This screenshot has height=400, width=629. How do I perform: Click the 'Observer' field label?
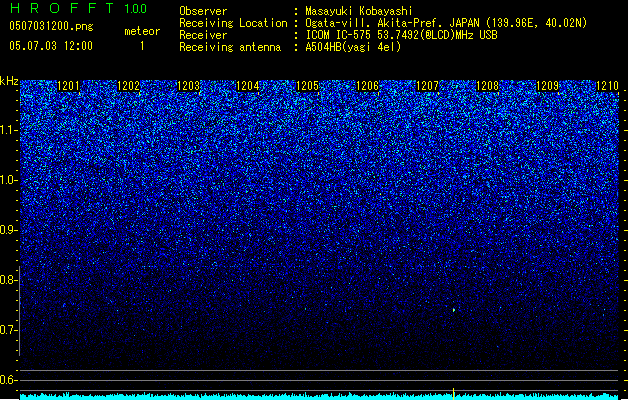point(203,11)
